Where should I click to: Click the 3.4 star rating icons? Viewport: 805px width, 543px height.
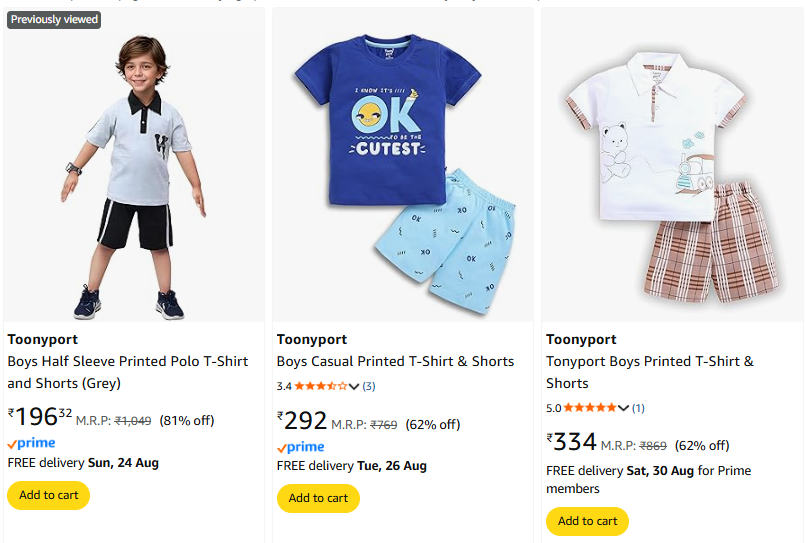coord(320,386)
